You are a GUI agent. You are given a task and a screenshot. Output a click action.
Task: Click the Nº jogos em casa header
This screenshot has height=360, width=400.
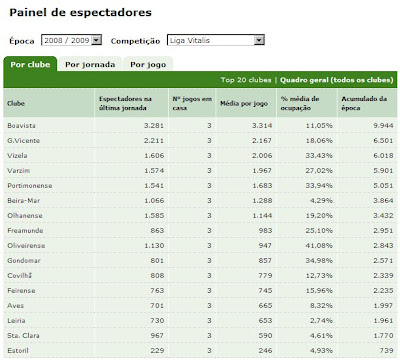(x=192, y=103)
